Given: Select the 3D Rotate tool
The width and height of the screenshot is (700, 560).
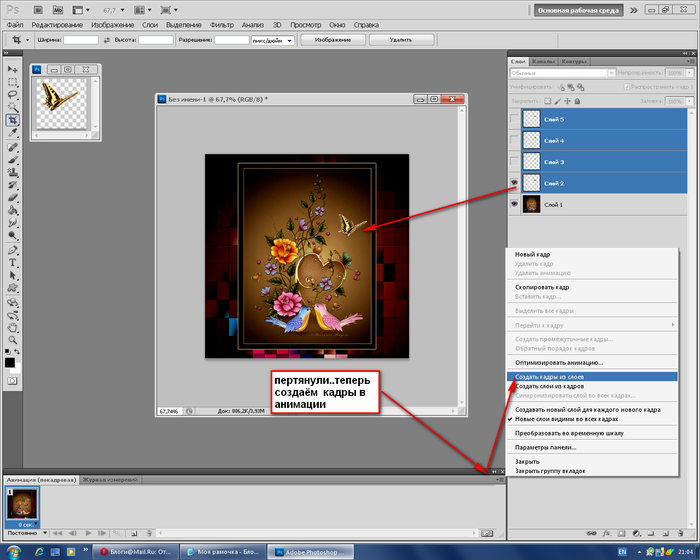Looking at the screenshot, I should point(12,302).
